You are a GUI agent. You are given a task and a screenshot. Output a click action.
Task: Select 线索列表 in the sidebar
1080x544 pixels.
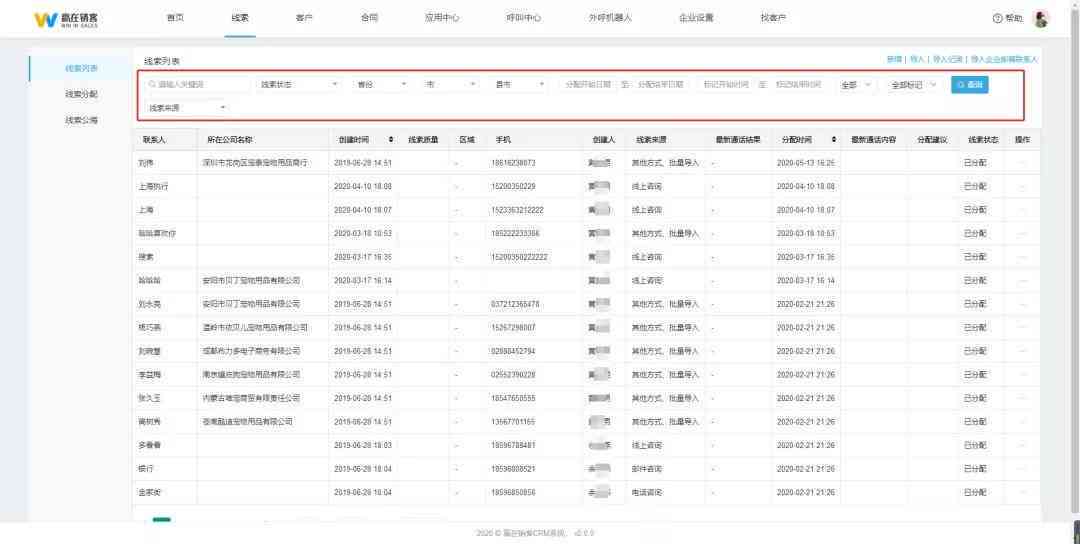[81, 68]
